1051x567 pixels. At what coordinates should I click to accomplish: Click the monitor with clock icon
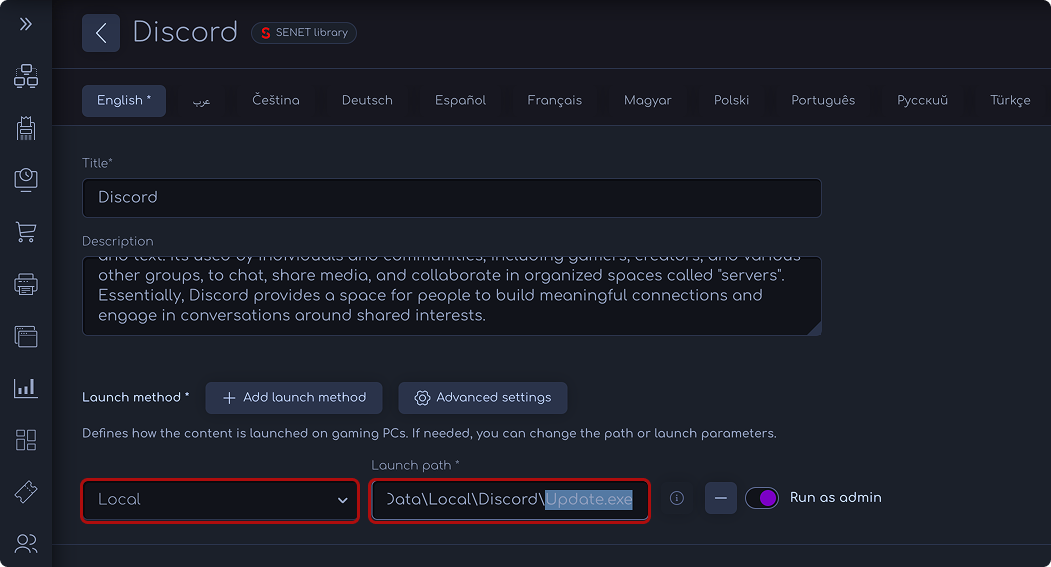point(26,180)
